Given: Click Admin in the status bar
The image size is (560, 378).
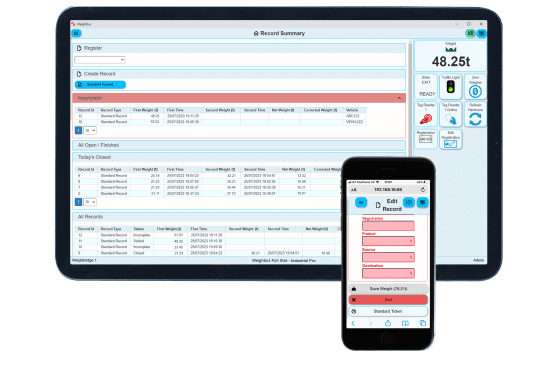Looking at the screenshot, I should click(478, 260).
